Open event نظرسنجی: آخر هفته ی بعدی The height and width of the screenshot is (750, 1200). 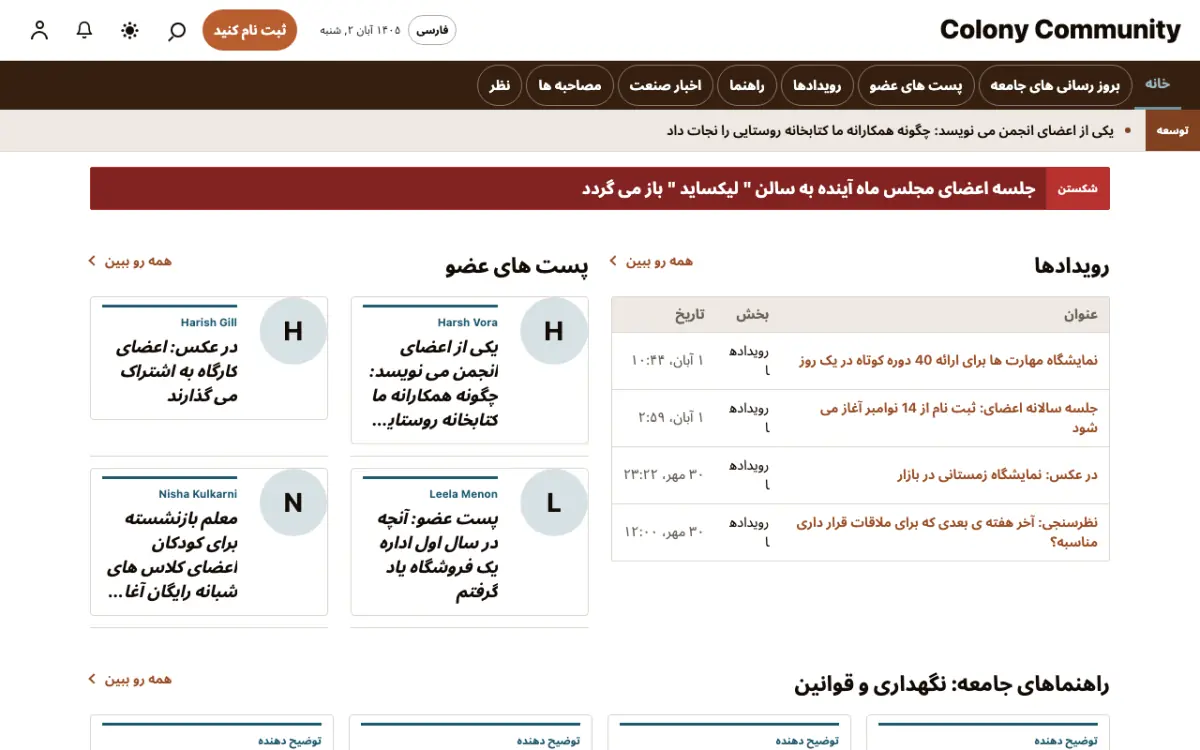(x=947, y=532)
